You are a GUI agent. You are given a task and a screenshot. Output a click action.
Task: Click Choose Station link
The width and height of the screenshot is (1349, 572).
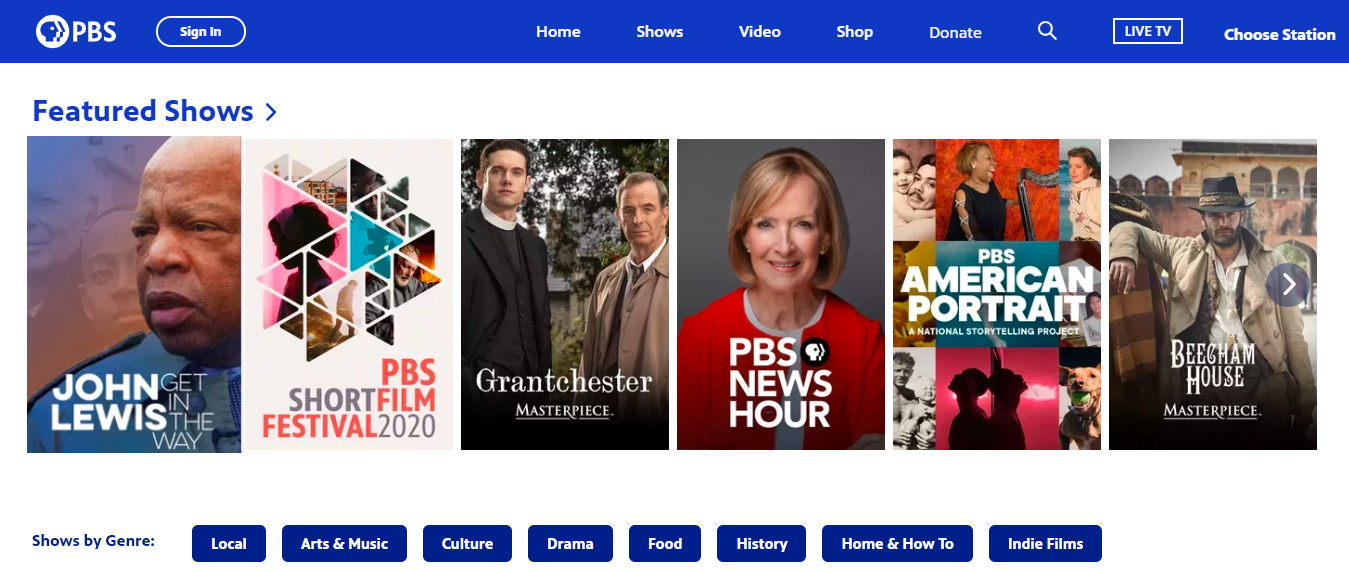tap(1280, 34)
